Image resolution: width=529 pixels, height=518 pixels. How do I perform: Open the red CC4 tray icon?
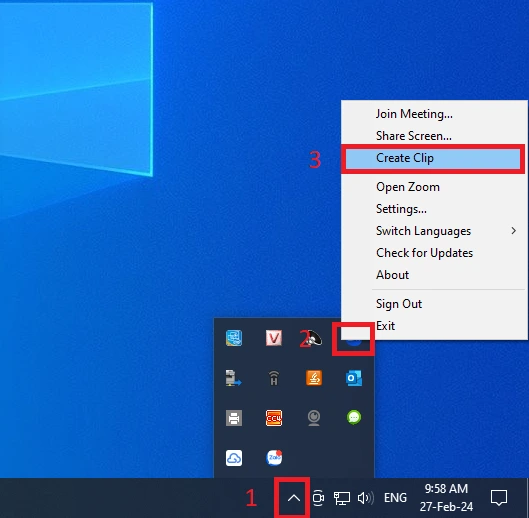tap(274, 418)
